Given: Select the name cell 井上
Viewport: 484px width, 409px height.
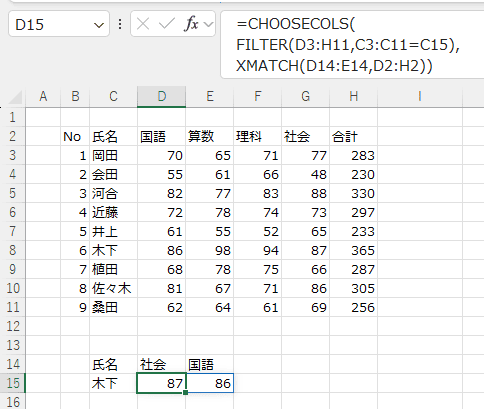Looking at the screenshot, I should pos(113,231).
